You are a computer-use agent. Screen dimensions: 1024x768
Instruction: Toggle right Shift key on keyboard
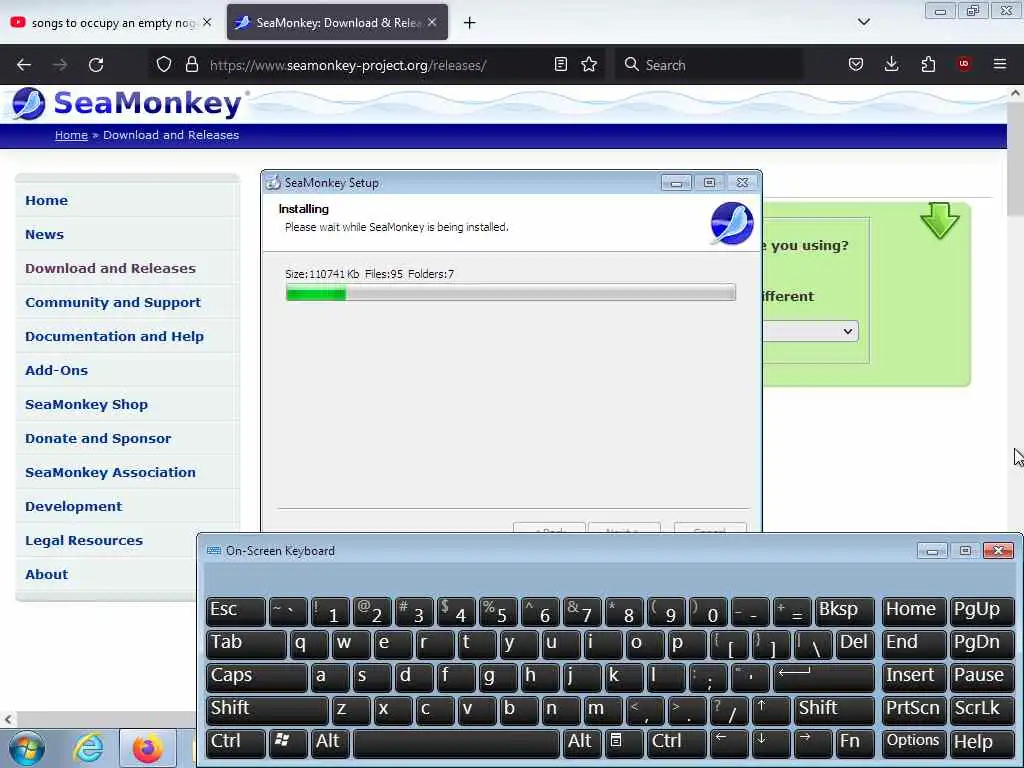click(x=835, y=709)
